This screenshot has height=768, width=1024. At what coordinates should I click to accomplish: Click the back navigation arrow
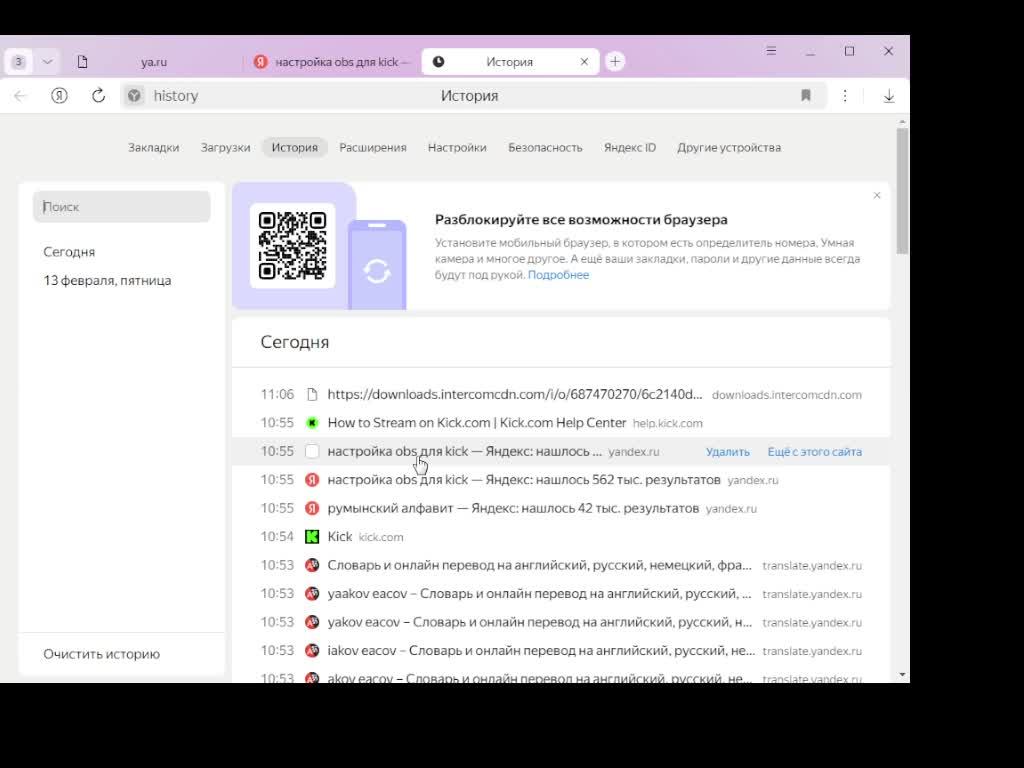click(20, 96)
